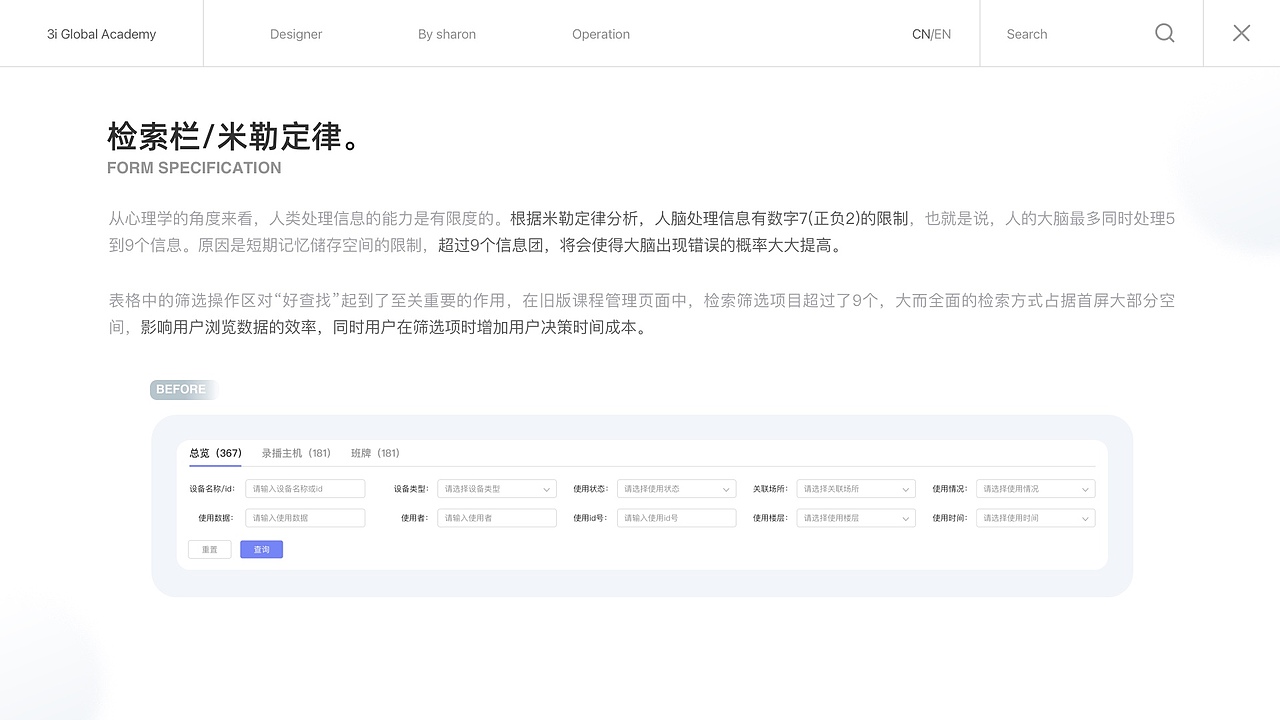Click the 3i Global Academy logo text
The image size is (1280, 720).
[x=101, y=33]
